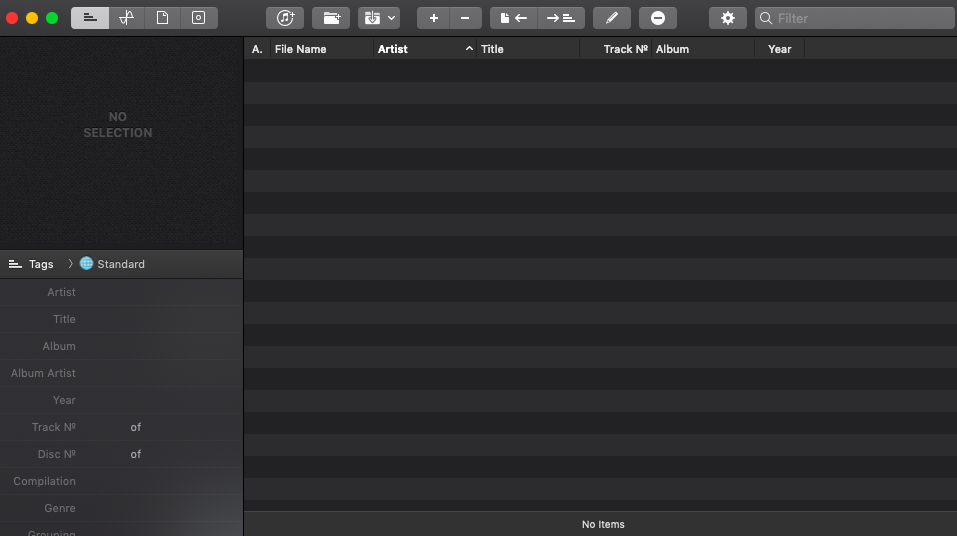Click the Album Artist tag field

coord(160,373)
